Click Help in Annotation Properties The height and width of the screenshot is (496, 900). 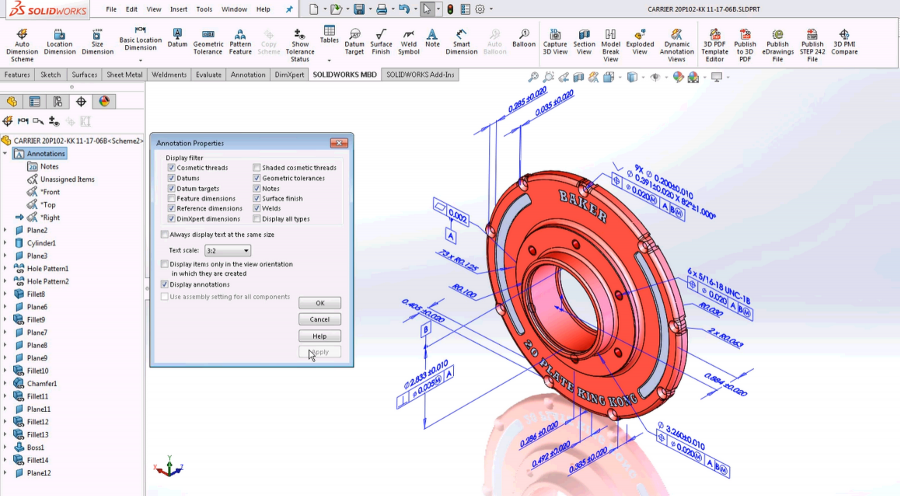point(320,336)
